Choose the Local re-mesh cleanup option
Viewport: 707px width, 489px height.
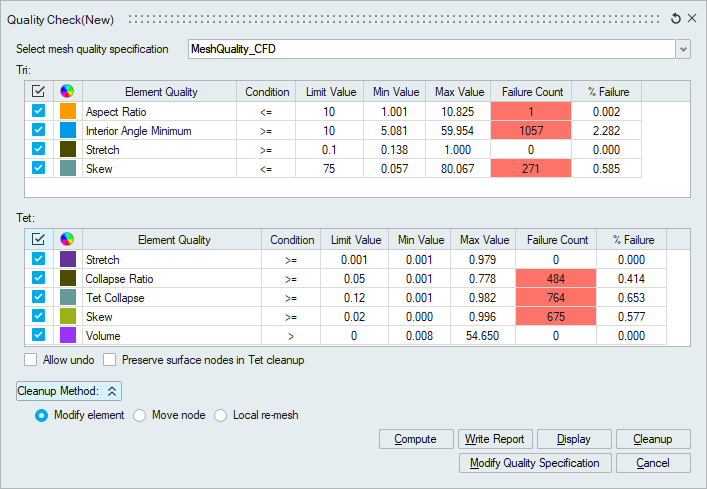coord(221,415)
